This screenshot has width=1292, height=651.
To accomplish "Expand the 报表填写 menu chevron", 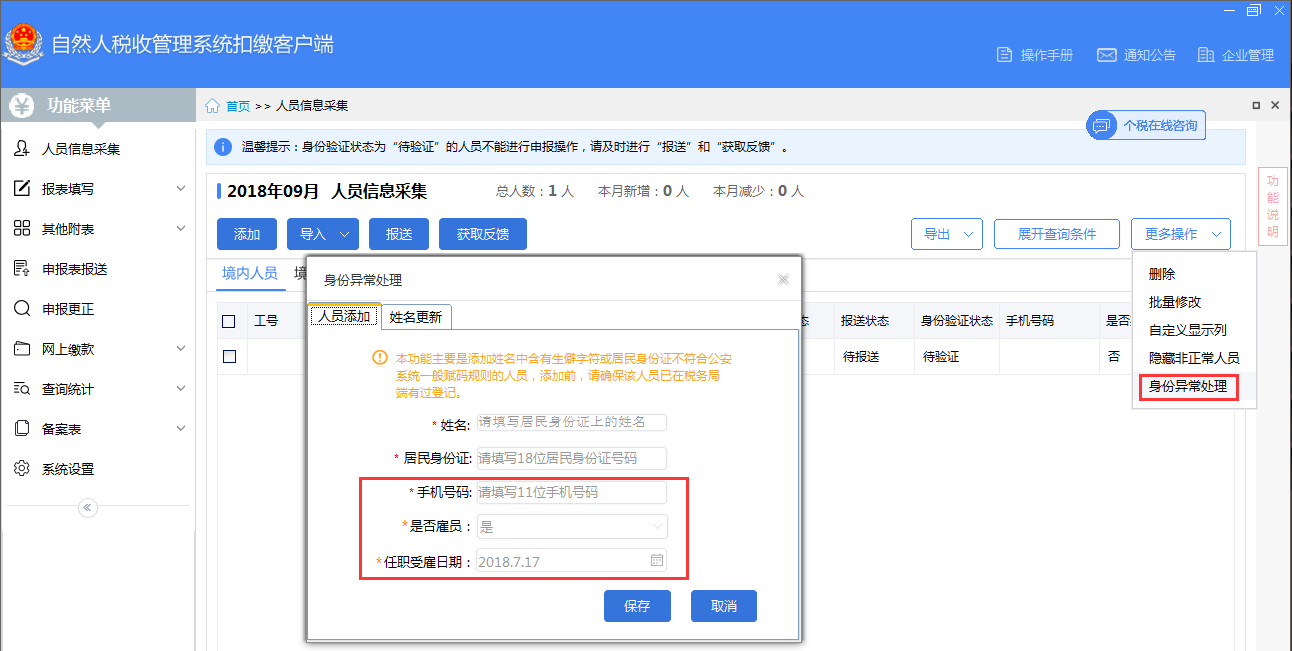I will click(x=181, y=189).
